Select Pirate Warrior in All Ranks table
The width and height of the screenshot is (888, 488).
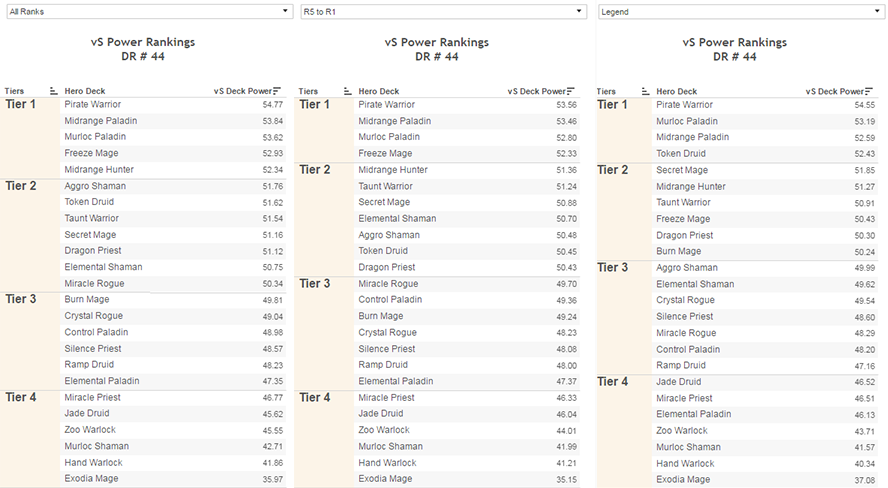pos(93,104)
